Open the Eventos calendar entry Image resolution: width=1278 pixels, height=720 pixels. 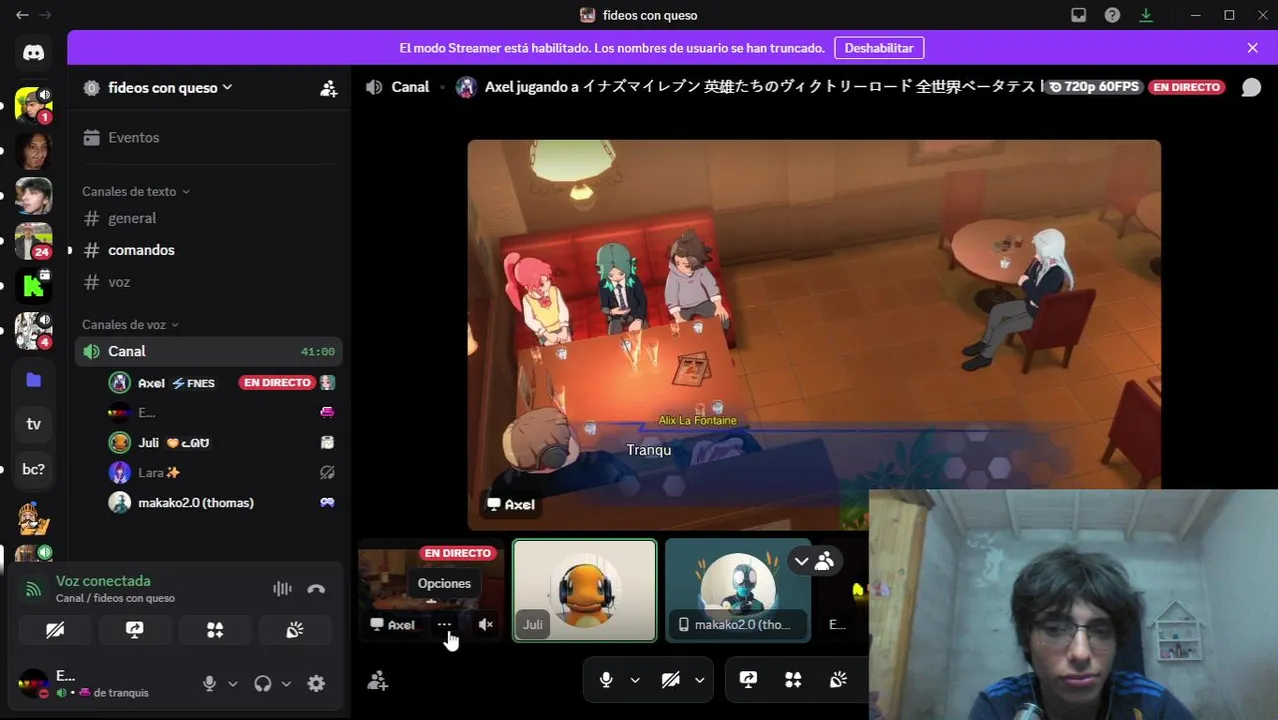pyautogui.click(x=209, y=138)
